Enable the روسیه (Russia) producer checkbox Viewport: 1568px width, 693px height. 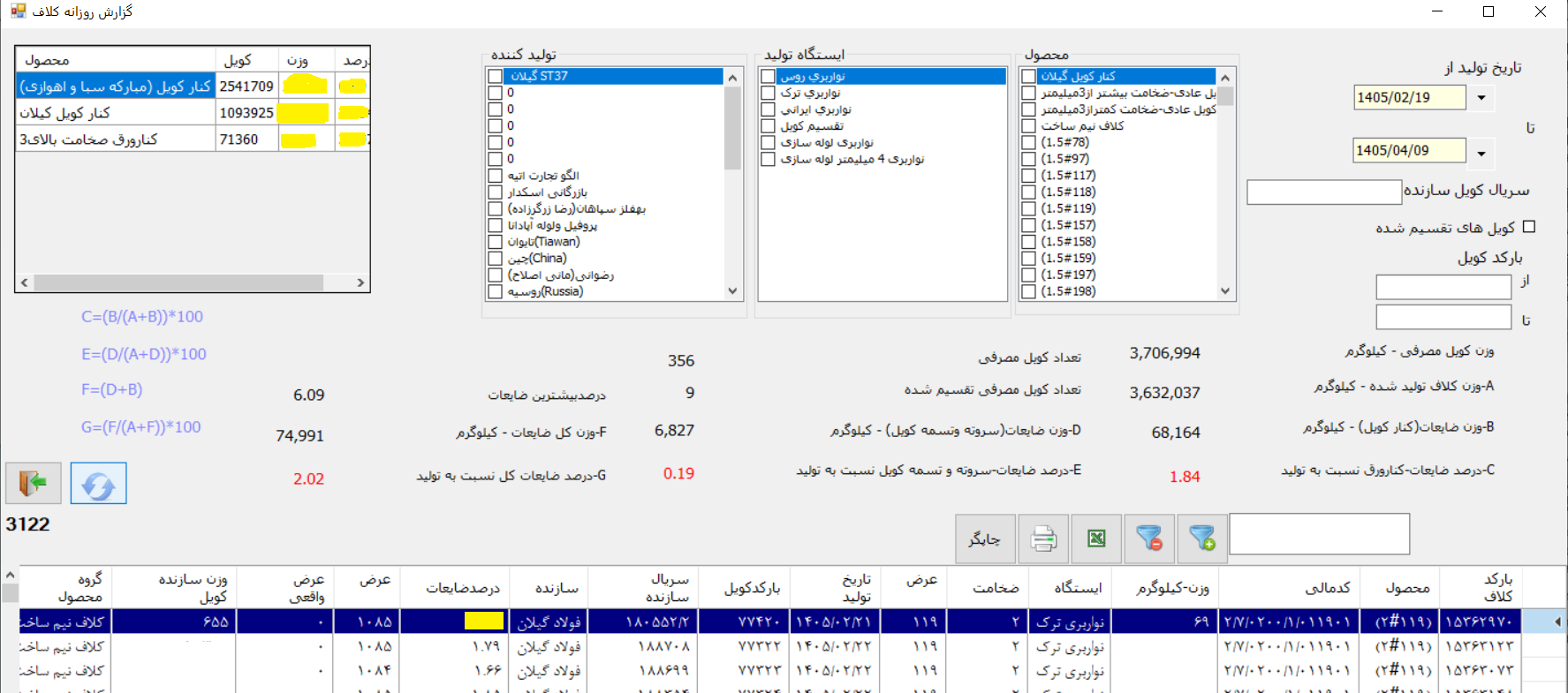pos(496,291)
